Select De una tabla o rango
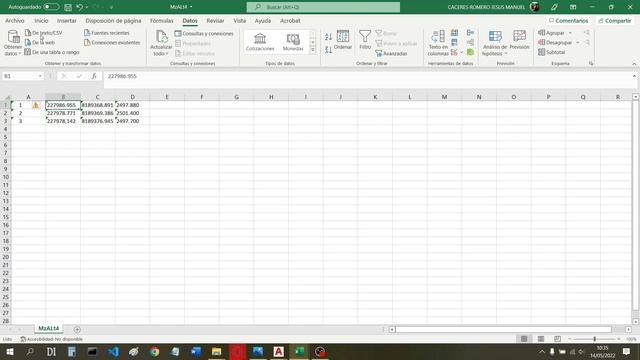The width and height of the screenshot is (640, 360). (52, 52)
